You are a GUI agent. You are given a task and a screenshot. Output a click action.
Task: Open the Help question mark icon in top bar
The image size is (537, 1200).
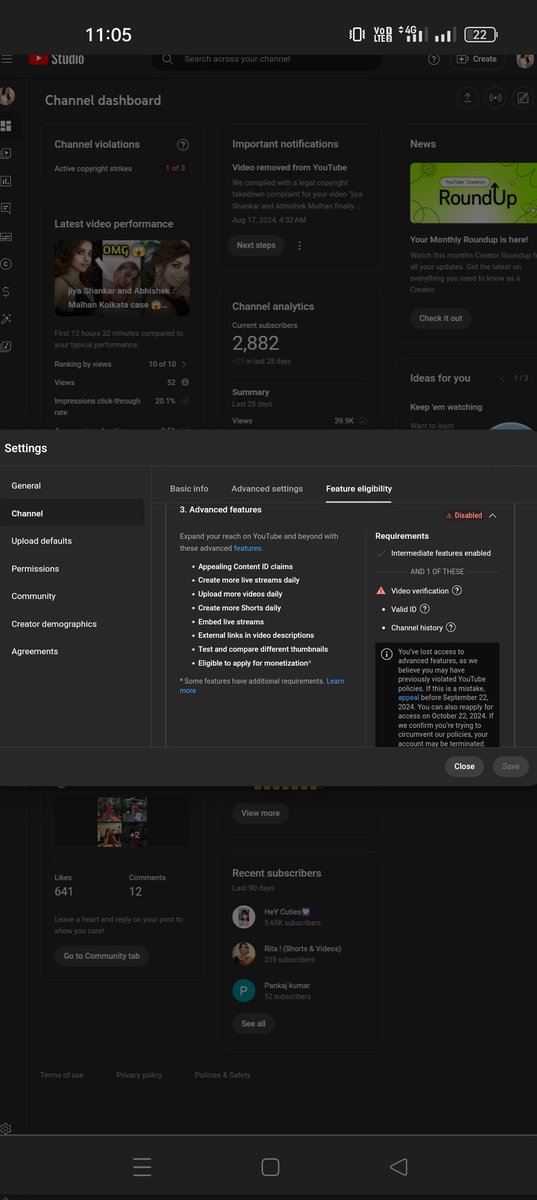(x=434, y=59)
